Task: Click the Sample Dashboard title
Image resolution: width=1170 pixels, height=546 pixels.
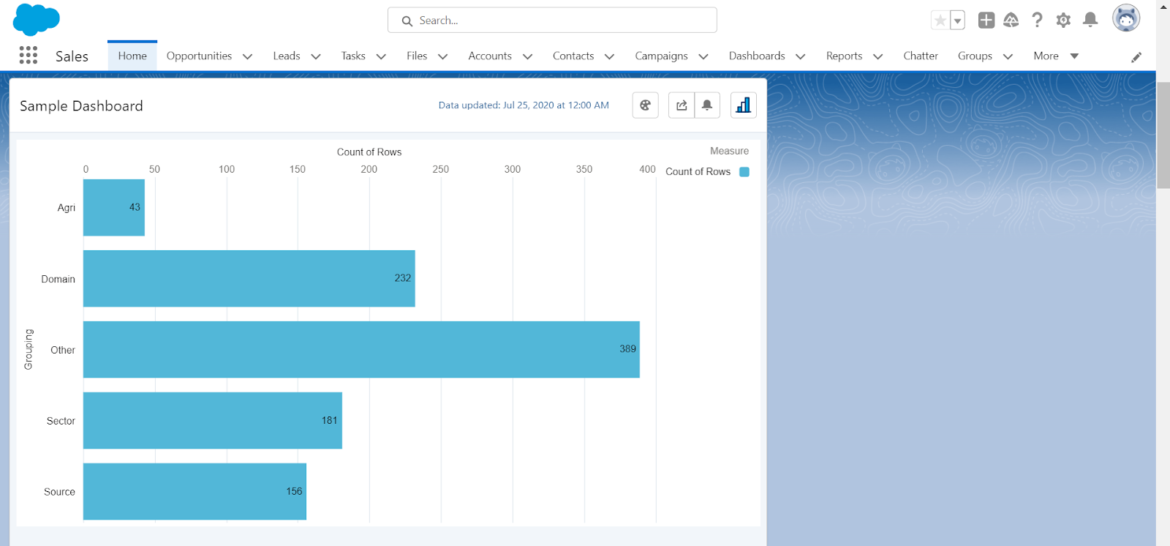Action: (x=81, y=106)
